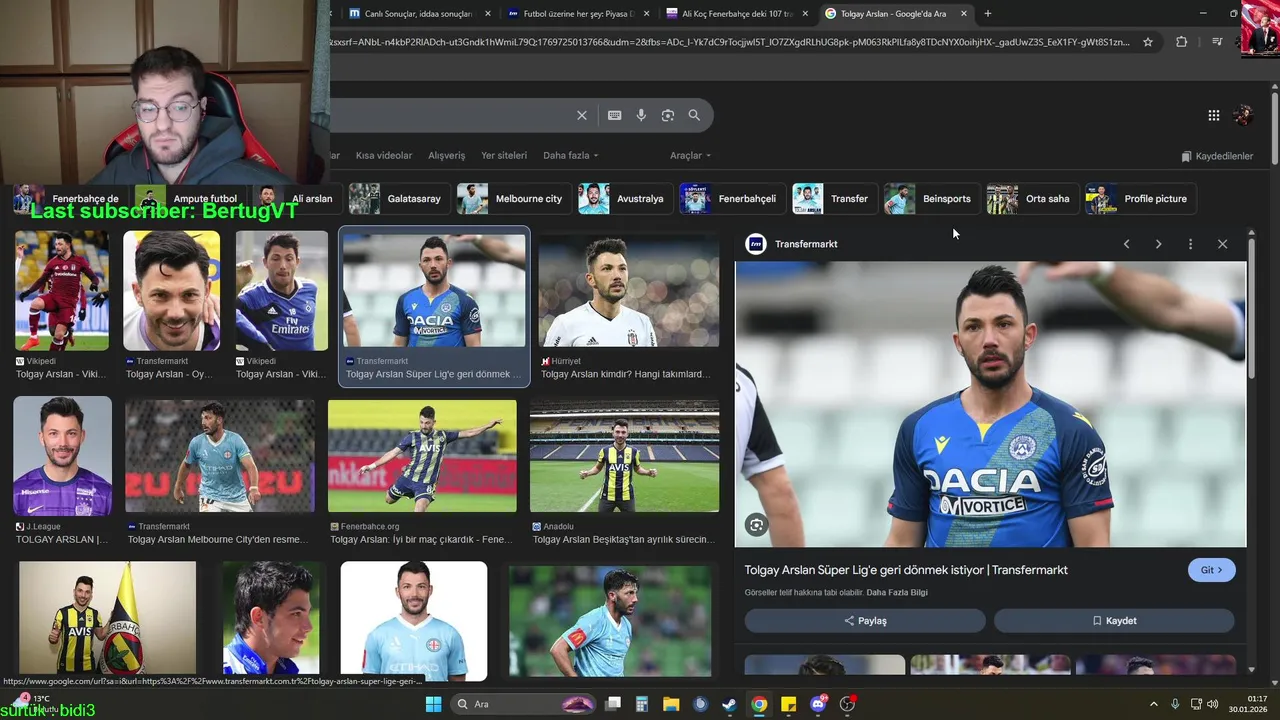Open the Google account avatar
The height and width of the screenshot is (720, 1280).
[x=1243, y=115]
